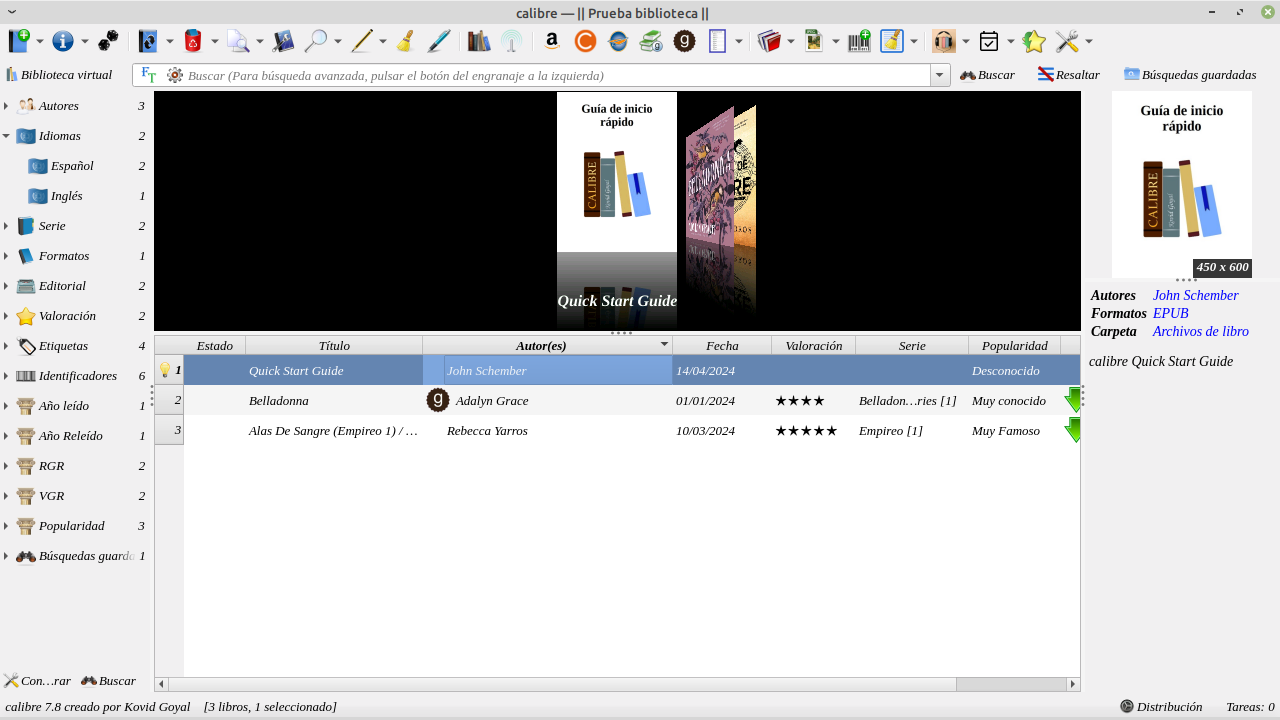Image resolution: width=1280 pixels, height=720 pixels.
Task: Click the Tareas: 0 status indicator
Action: 1250,707
